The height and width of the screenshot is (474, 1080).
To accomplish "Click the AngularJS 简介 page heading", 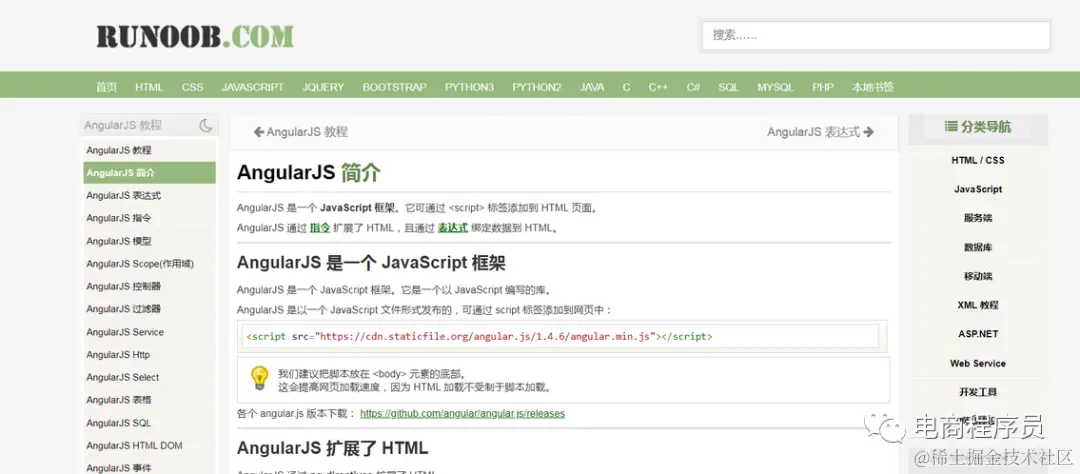I will 308,172.
